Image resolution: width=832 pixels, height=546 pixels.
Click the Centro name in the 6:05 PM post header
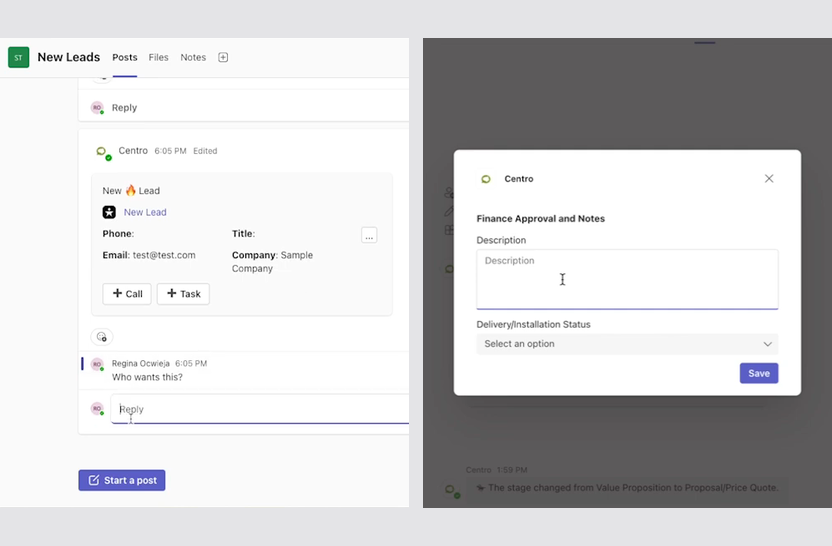(x=133, y=151)
